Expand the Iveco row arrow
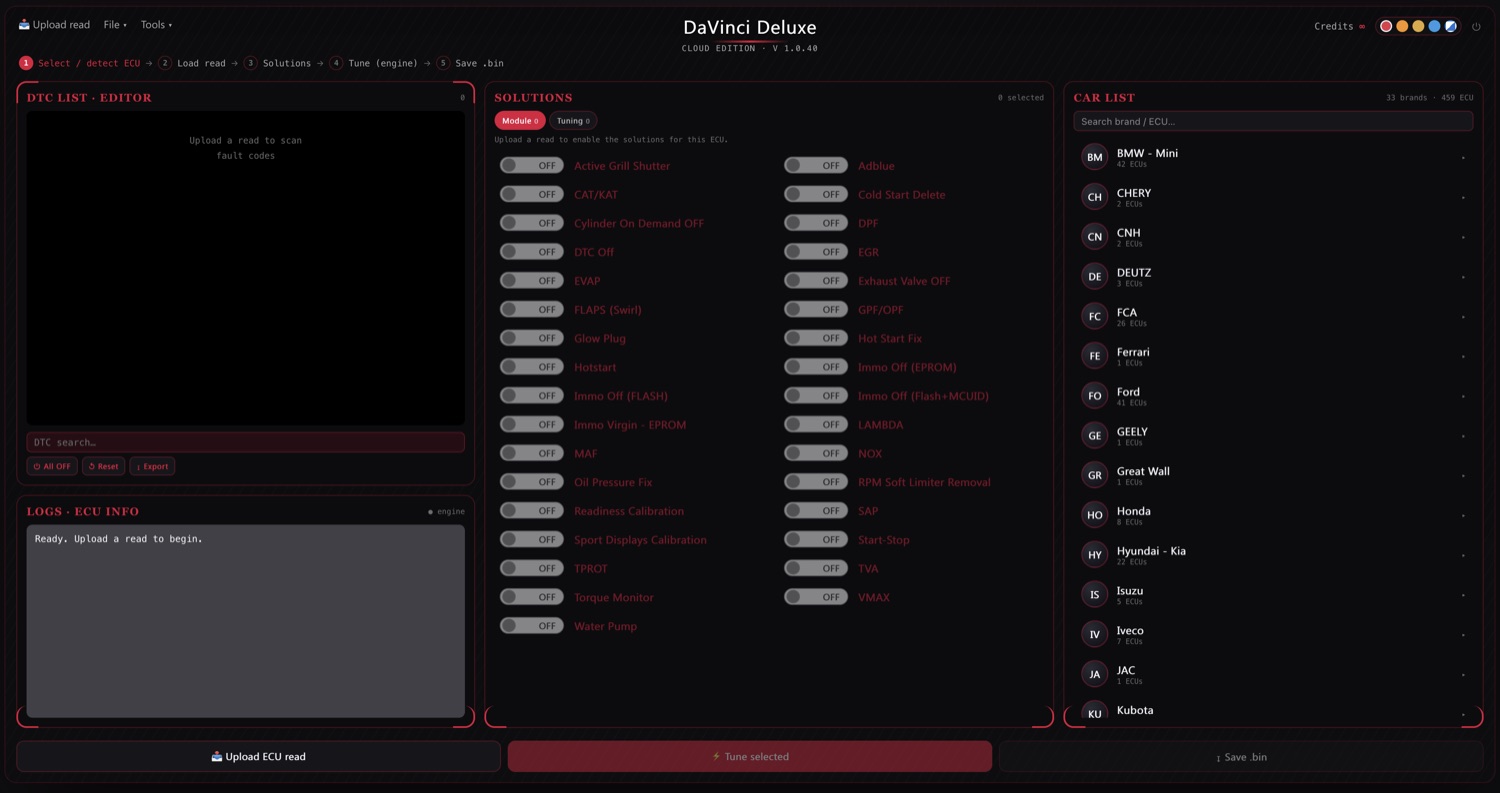 pos(1463,635)
